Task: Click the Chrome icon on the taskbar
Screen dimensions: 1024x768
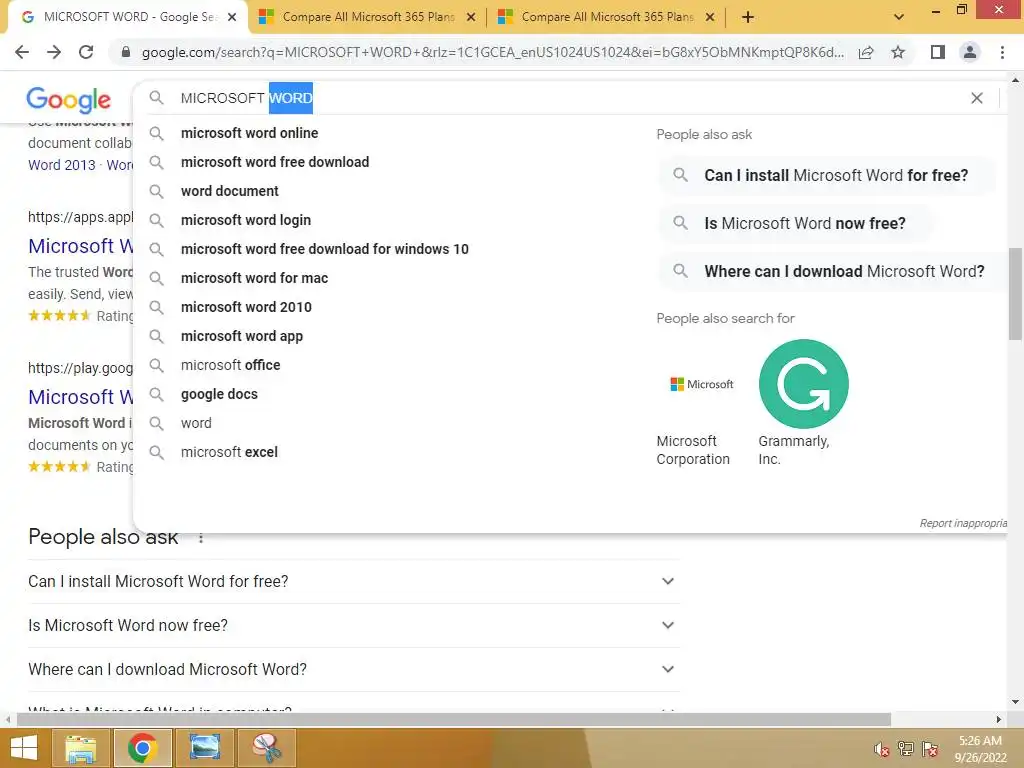Action: coord(142,748)
